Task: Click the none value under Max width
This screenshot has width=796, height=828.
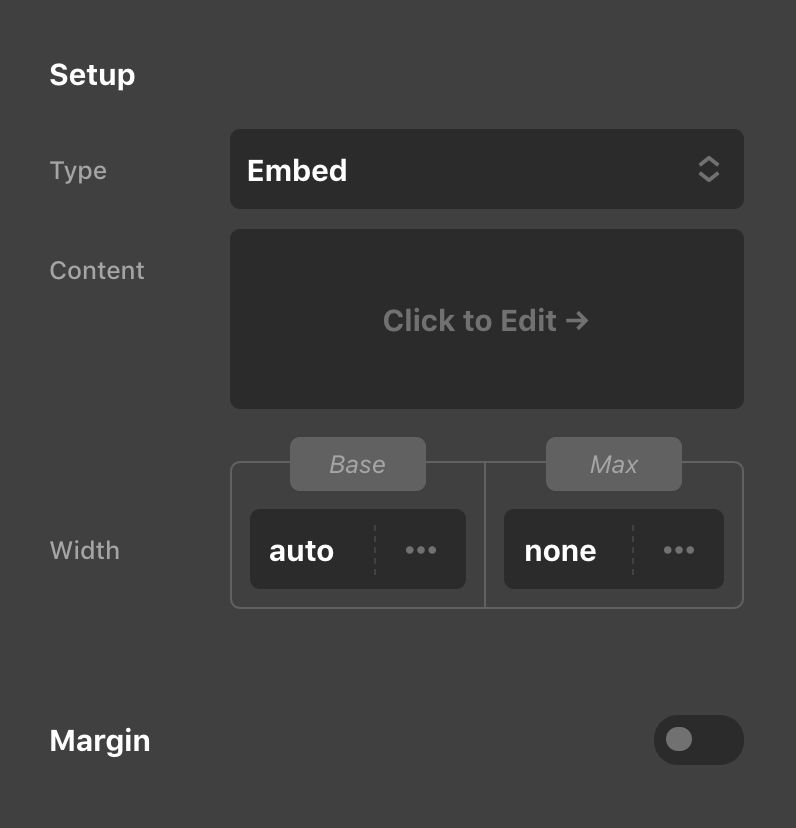Action: 559,549
